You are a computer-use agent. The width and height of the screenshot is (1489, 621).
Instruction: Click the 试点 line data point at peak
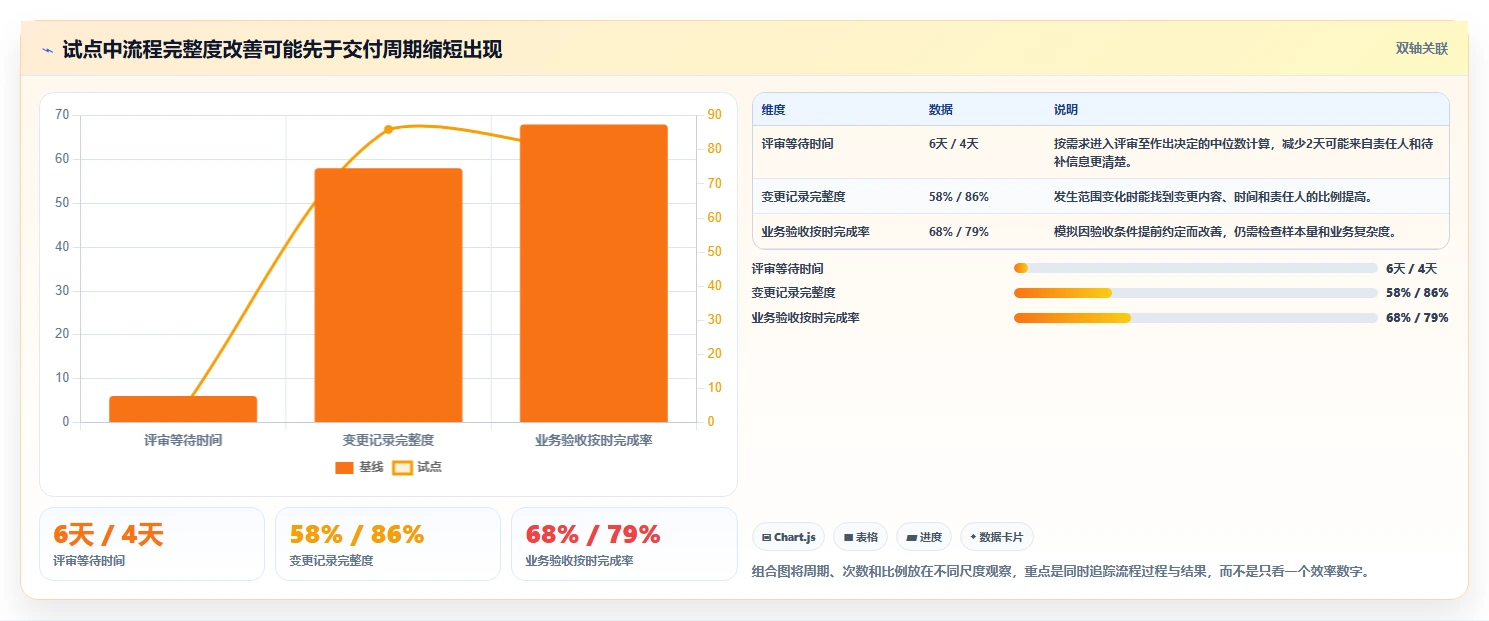(388, 129)
